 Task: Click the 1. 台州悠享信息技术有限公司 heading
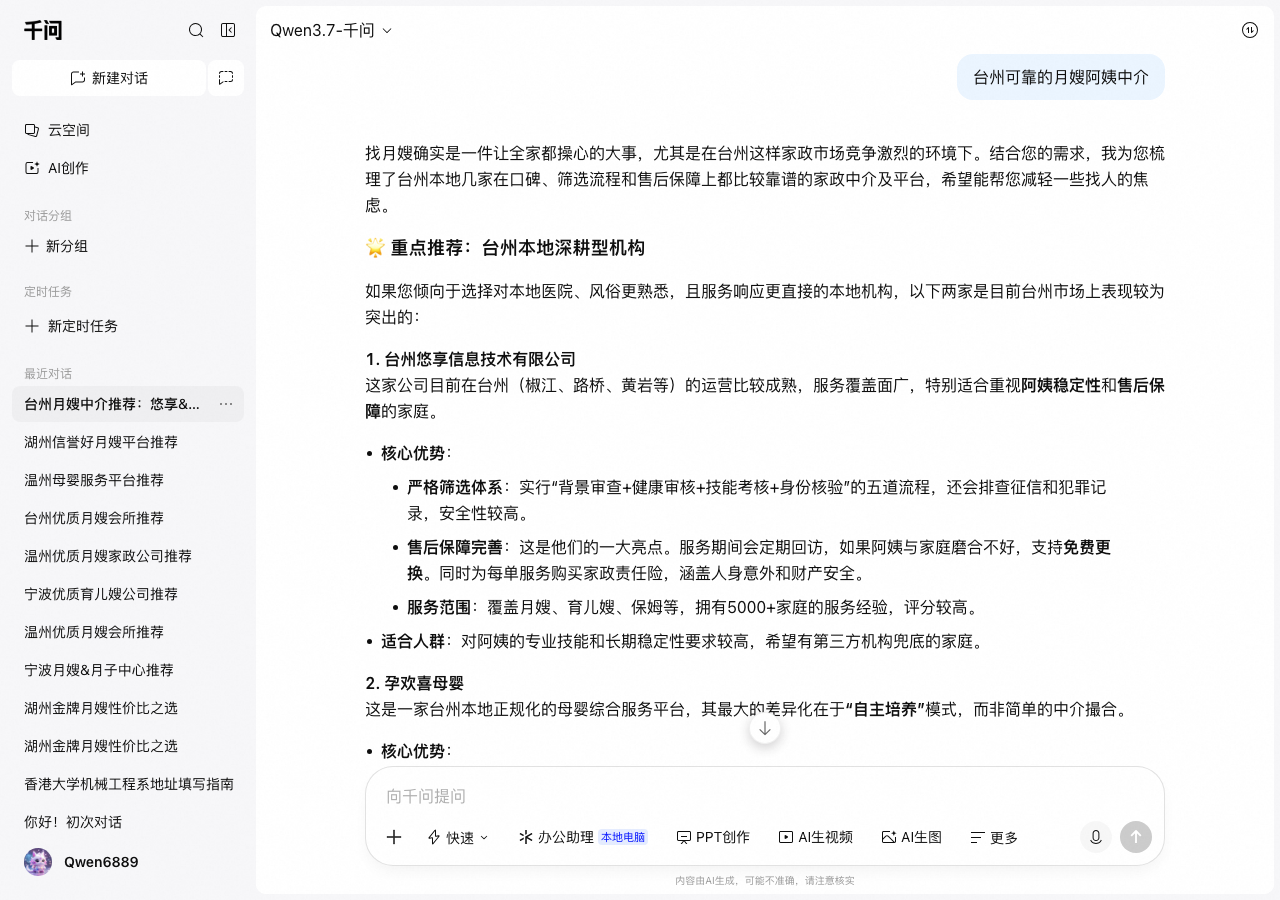(471, 359)
